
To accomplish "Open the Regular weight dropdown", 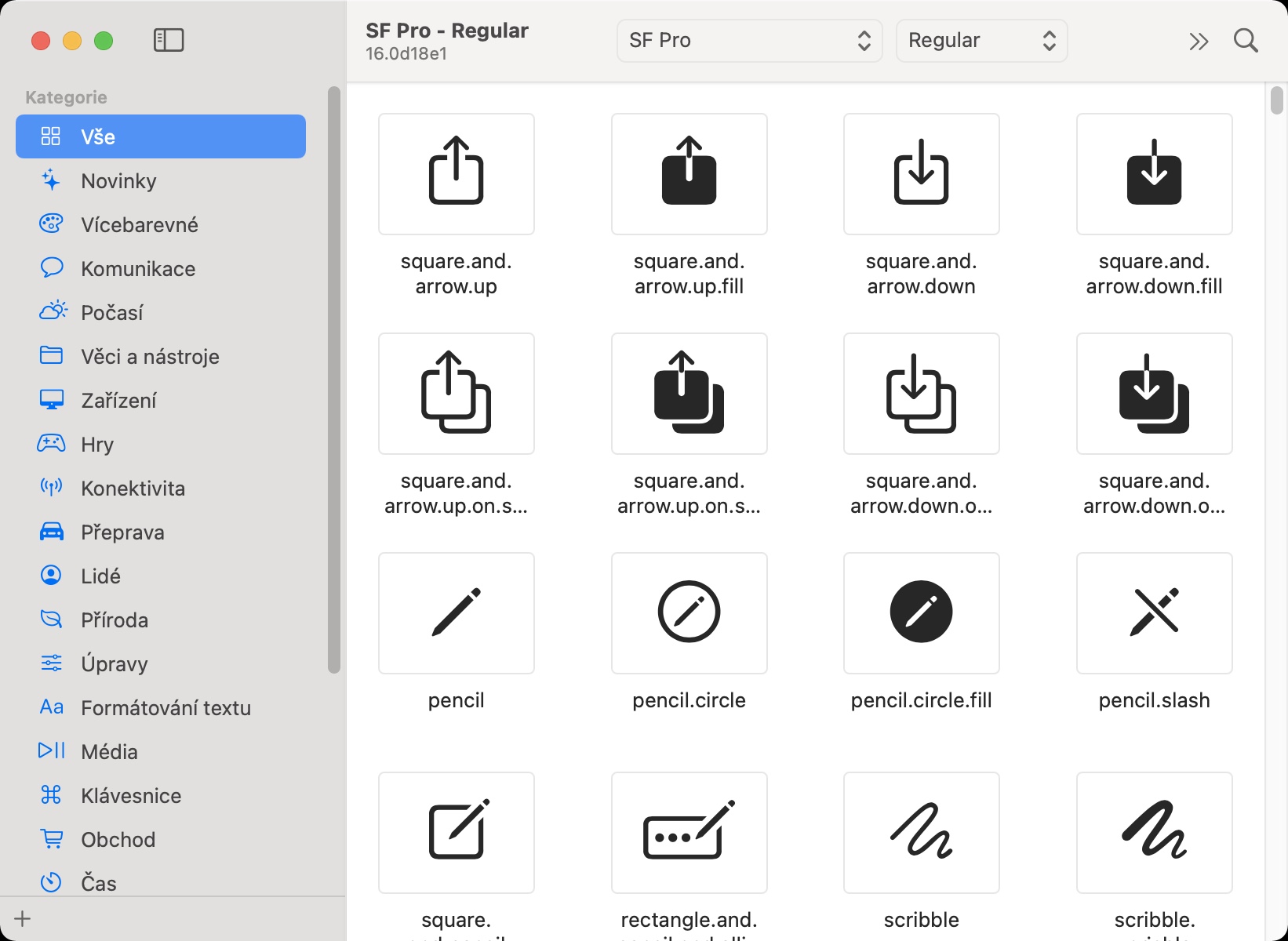I will point(981,41).
